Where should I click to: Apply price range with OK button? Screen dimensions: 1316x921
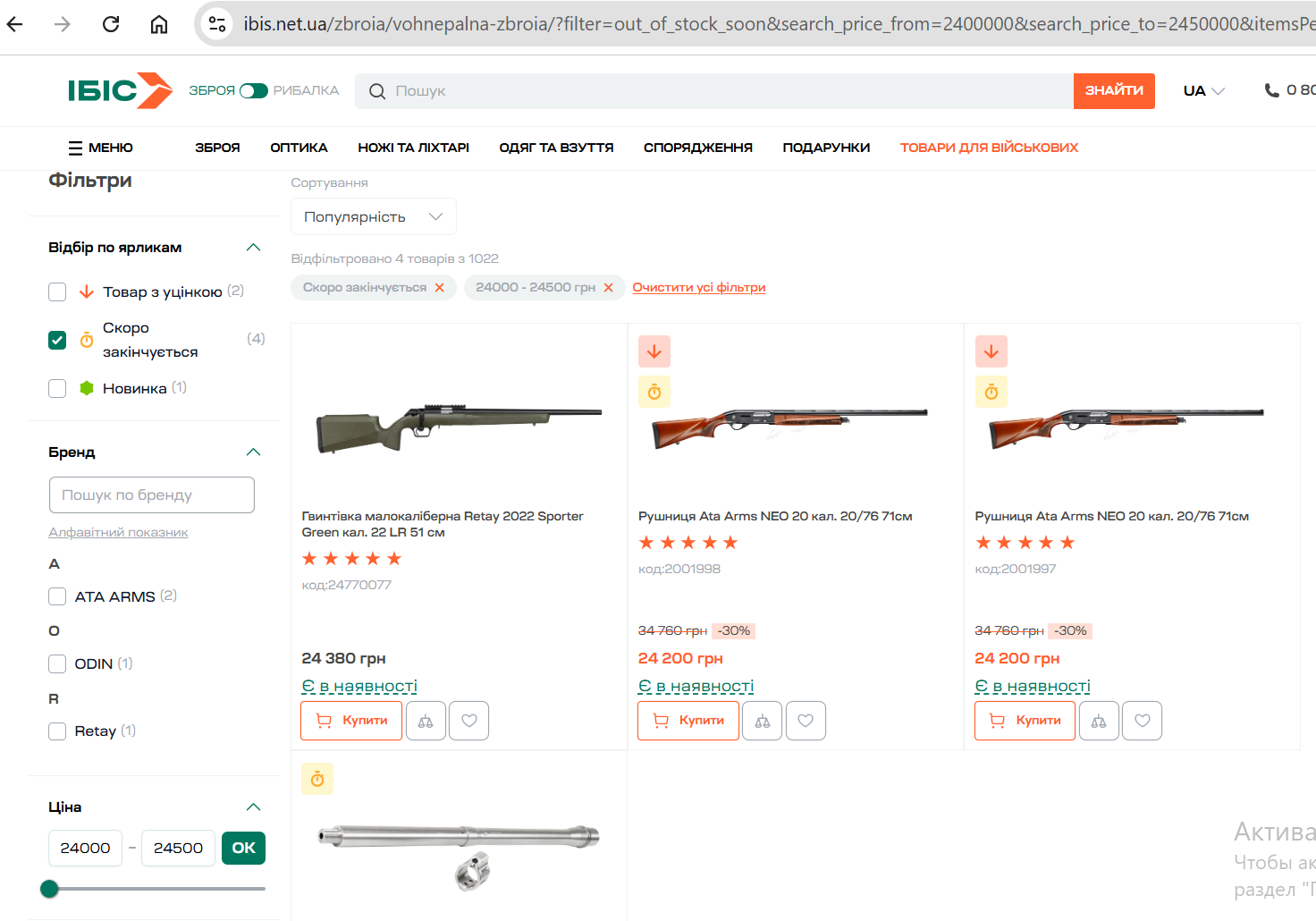pos(243,848)
